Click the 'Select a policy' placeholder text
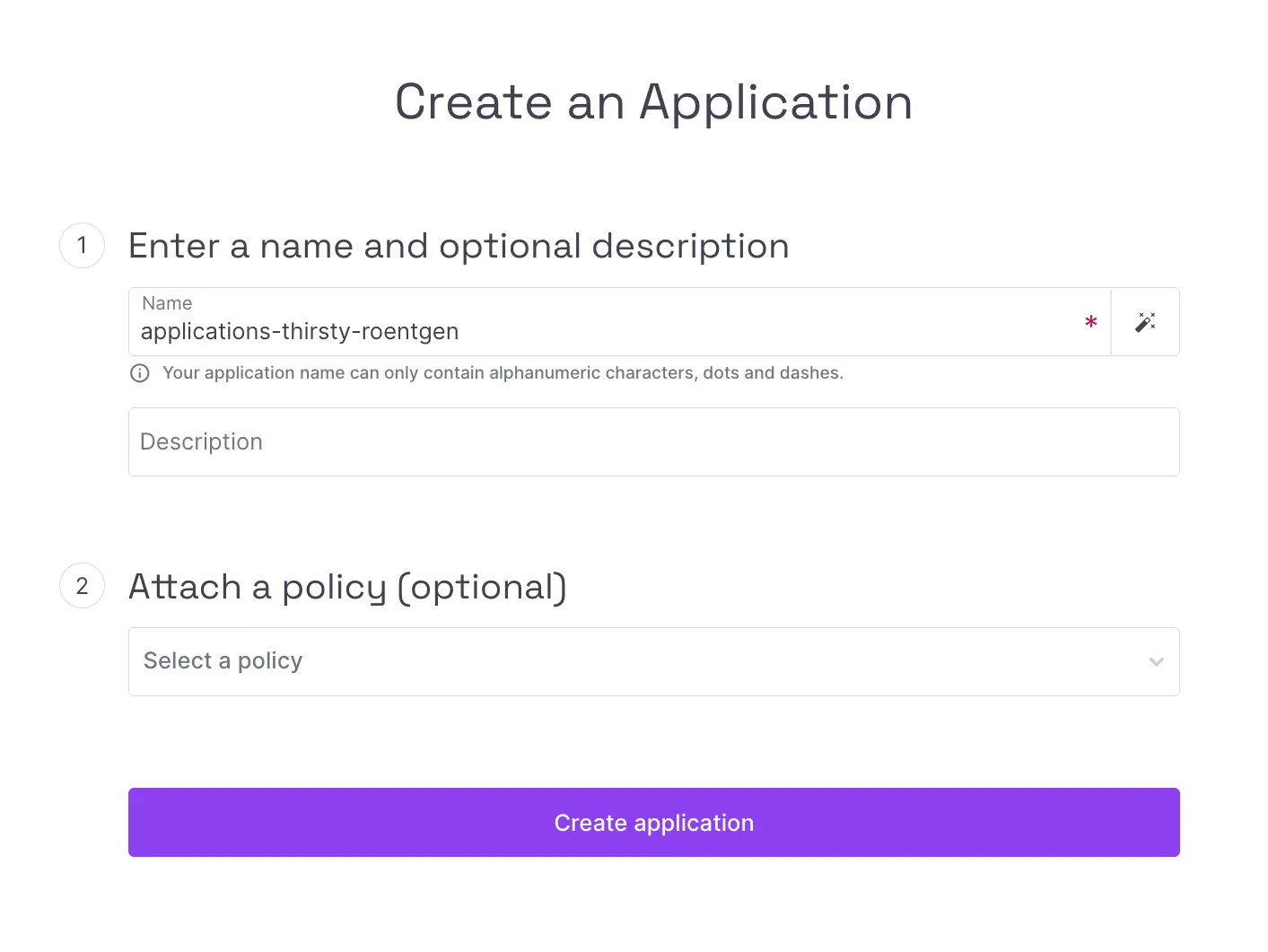 coord(223,661)
